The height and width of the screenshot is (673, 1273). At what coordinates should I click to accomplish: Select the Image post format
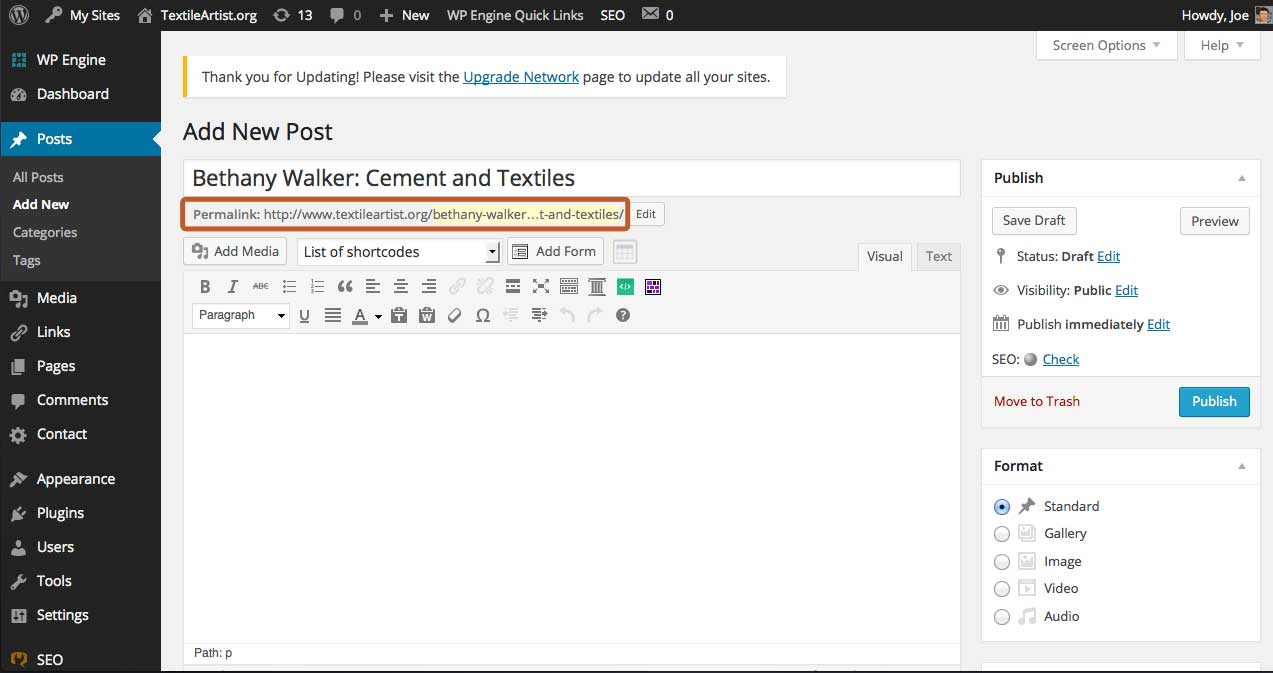(x=1002, y=562)
